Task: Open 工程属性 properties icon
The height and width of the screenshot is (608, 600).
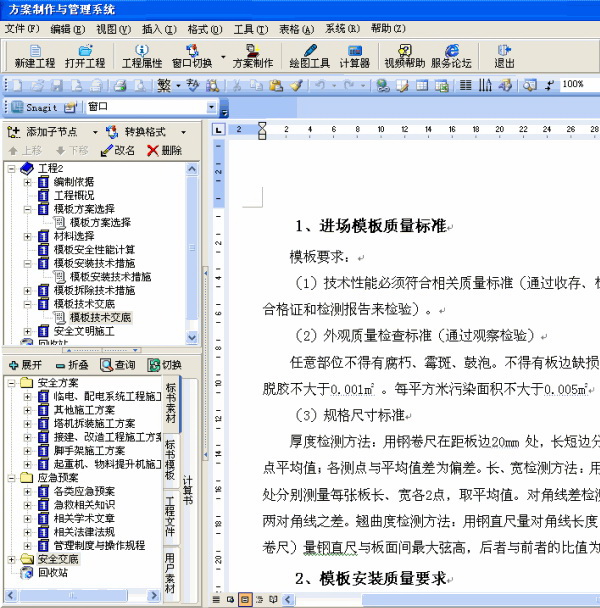Action: click(142, 57)
